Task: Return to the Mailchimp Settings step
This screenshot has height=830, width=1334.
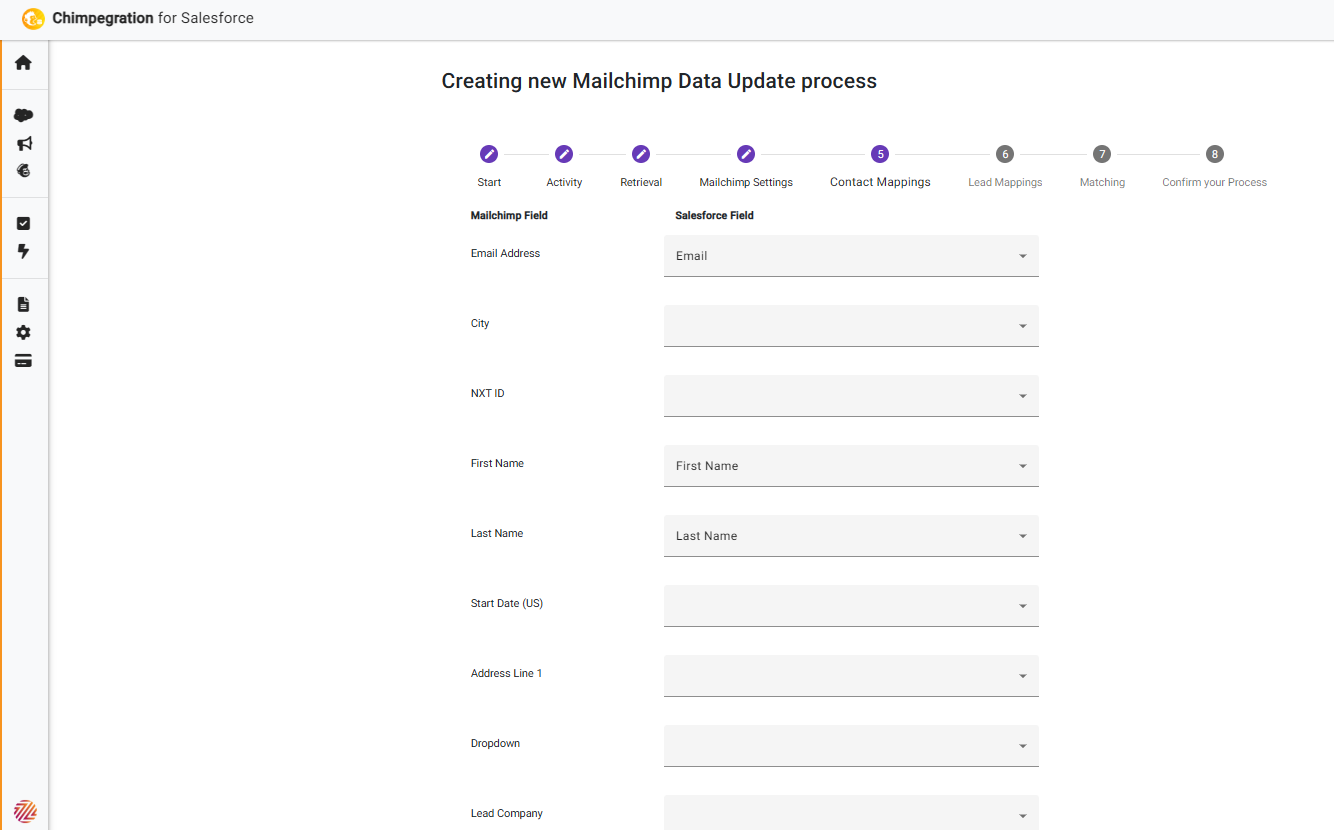Action: click(746, 154)
